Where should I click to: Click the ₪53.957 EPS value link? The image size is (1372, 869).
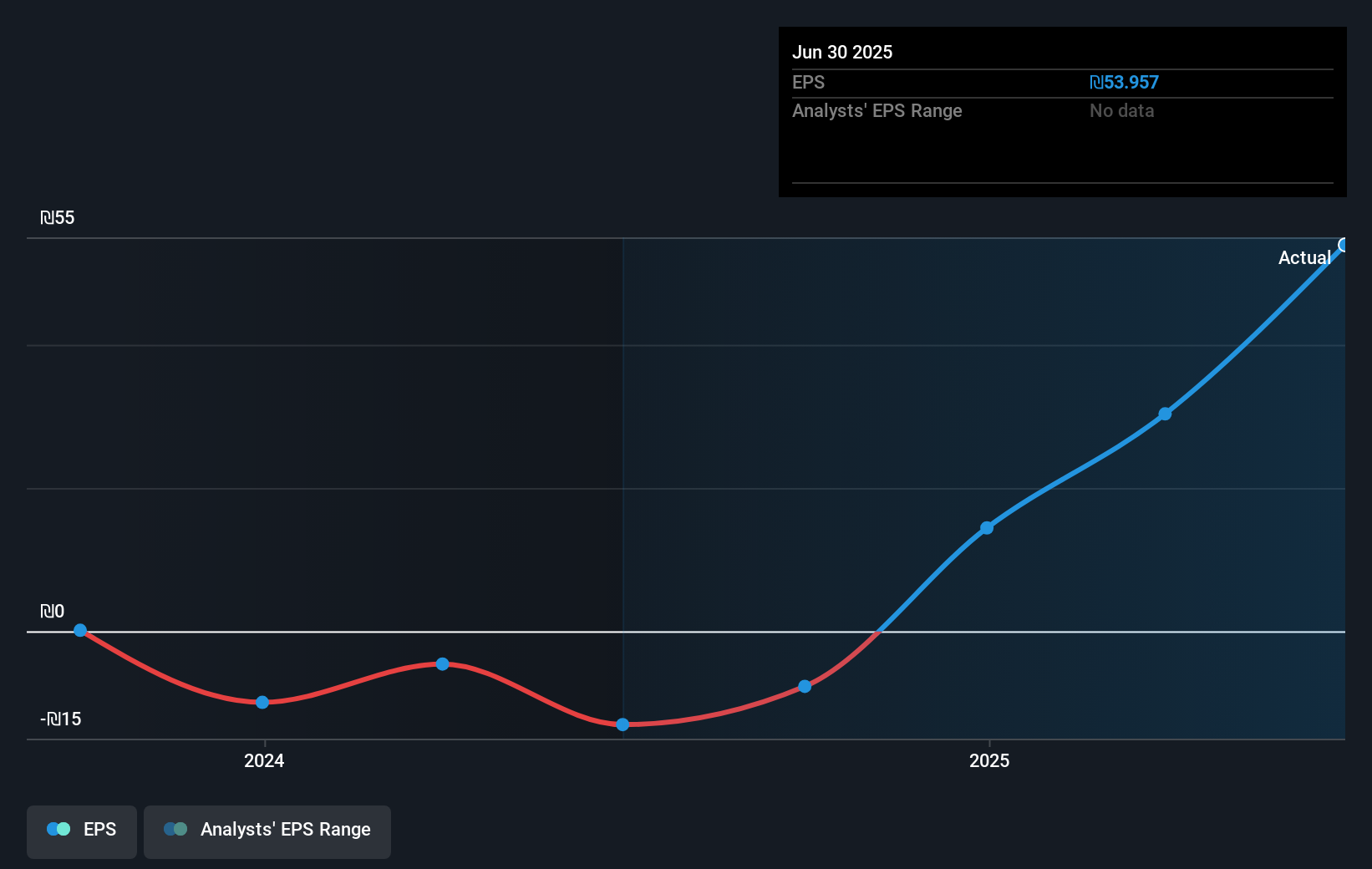(x=1124, y=82)
